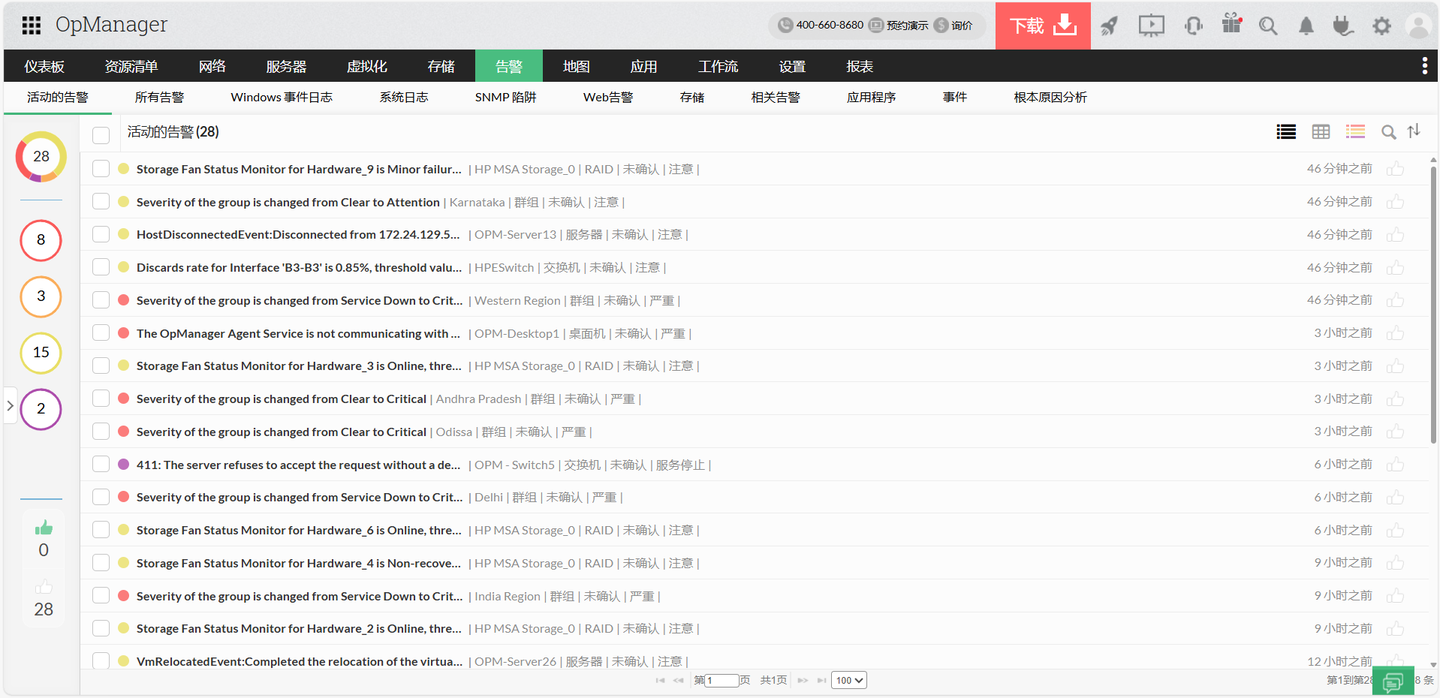This screenshot has height=698, width=1440.
Task: Open the apps grid menu icon
Action: pyautogui.click(x=31, y=25)
